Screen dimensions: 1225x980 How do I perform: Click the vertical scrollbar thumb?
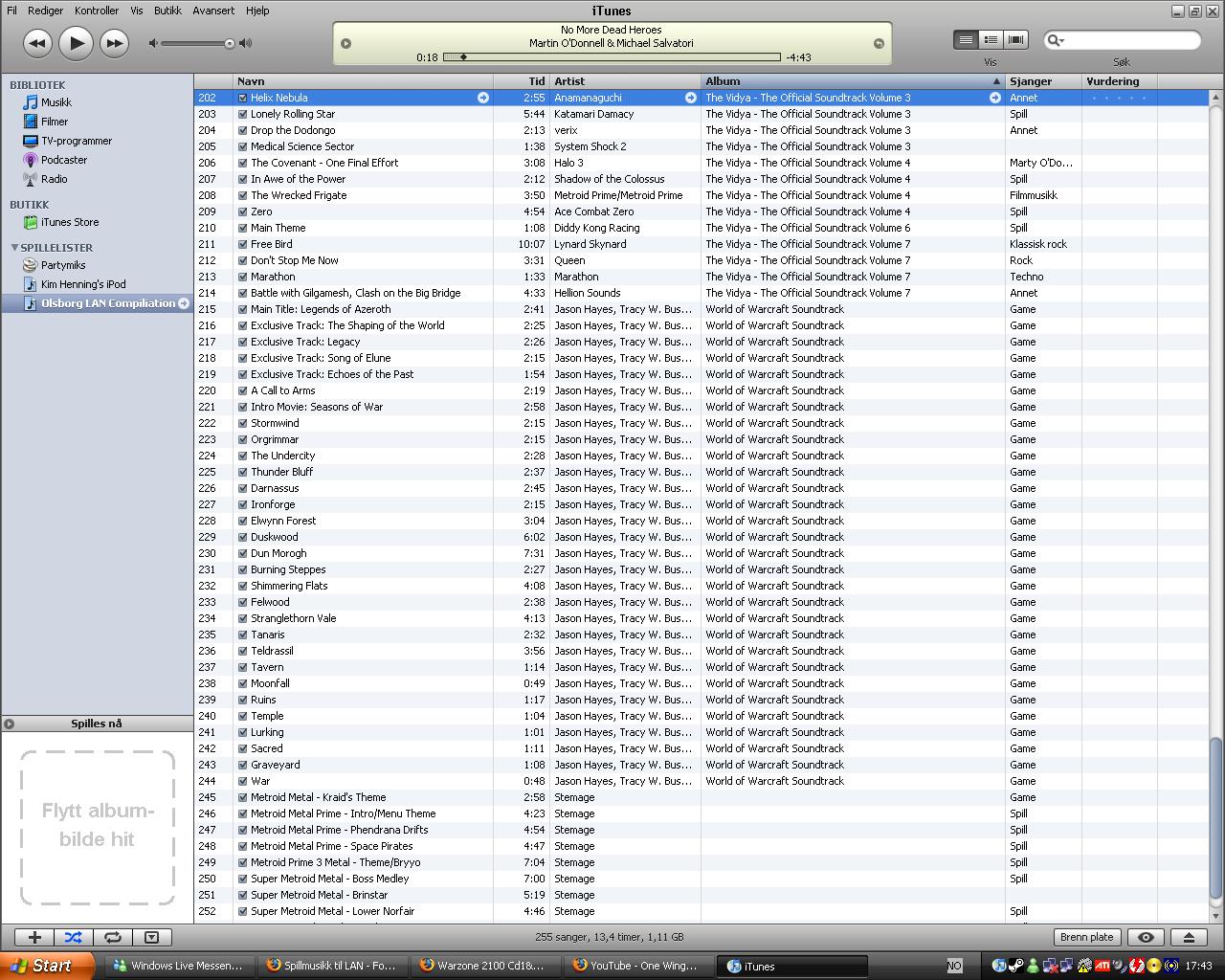coord(1216,816)
